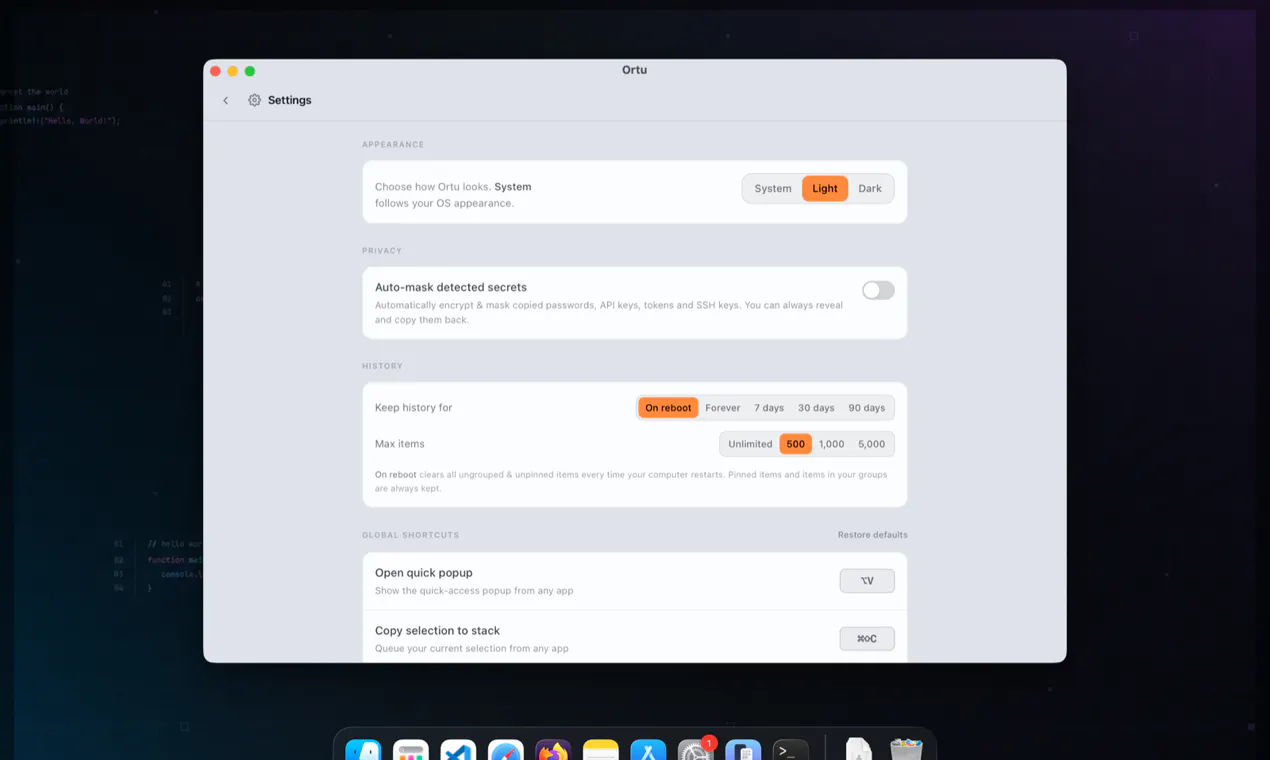Image resolution: width=1270 pixels, height=760 pixels.
Task: Keep history for 90 days
Action: [867, 408]
